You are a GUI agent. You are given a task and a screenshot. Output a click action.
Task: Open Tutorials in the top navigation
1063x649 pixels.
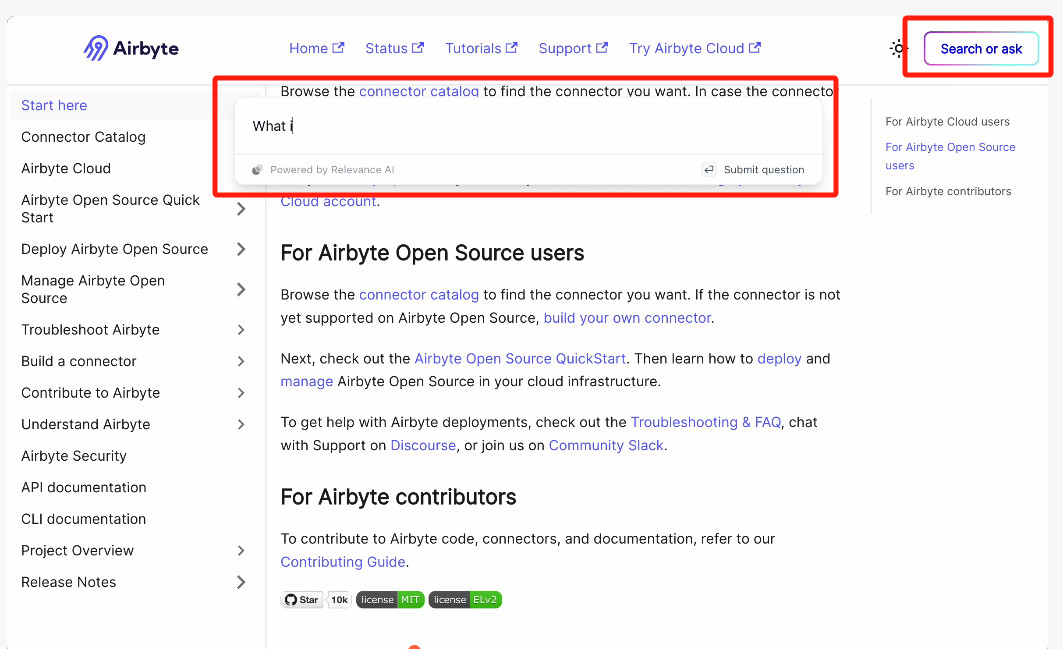click(x=481, y=48)
